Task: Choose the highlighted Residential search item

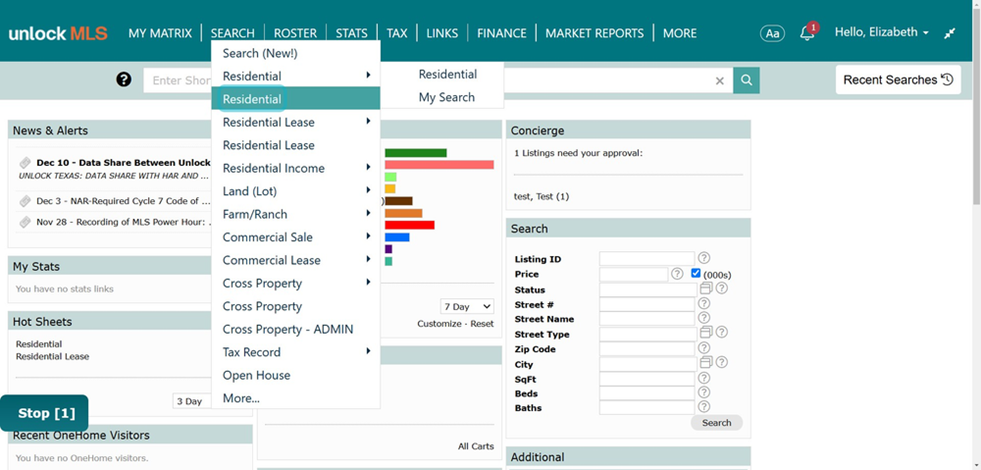Action: coord(295,99)
